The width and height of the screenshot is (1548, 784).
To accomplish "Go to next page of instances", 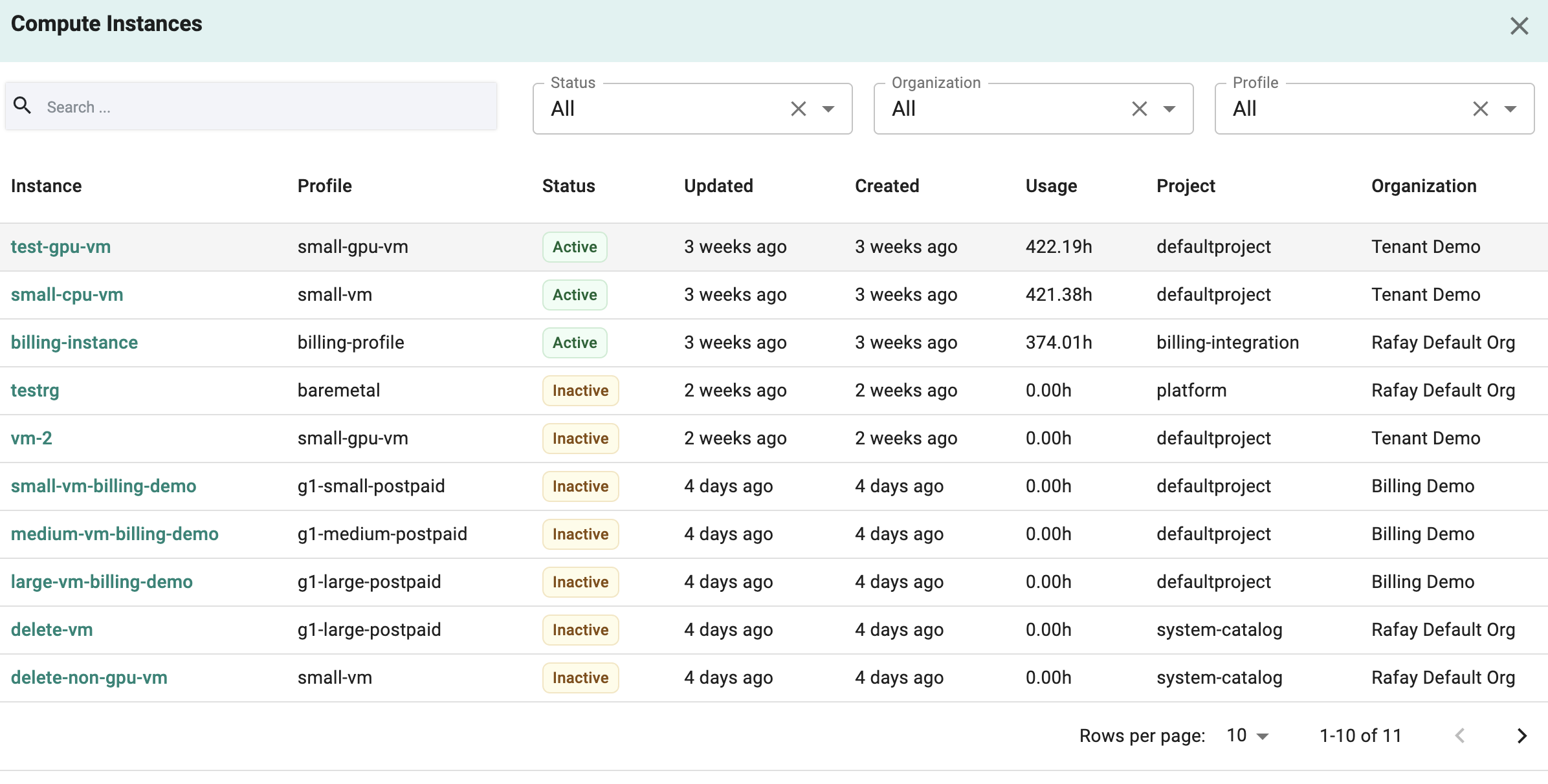I will pos(1522,735).
